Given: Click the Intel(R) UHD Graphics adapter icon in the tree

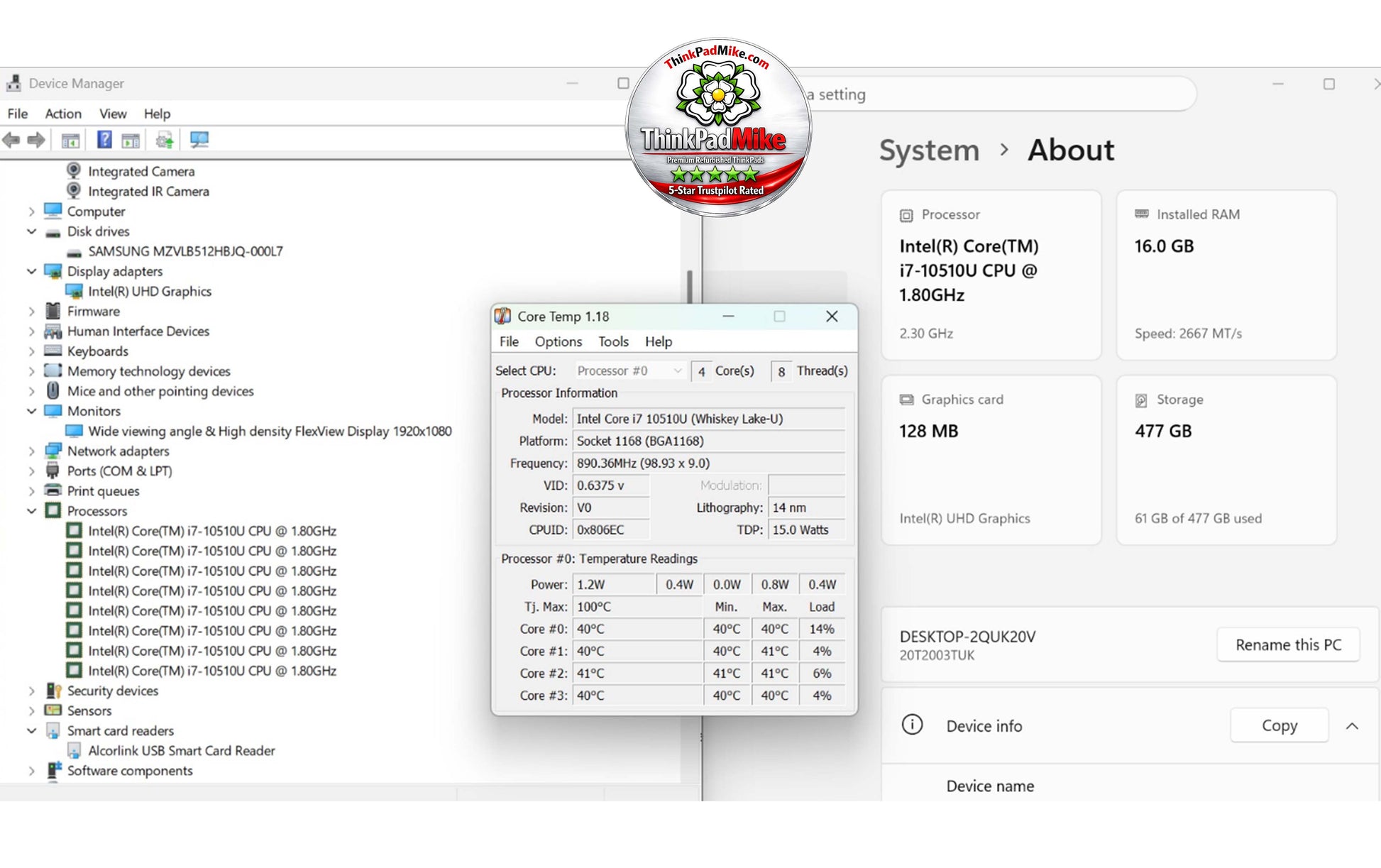Looking at the screenshot, I should point(74,291).
